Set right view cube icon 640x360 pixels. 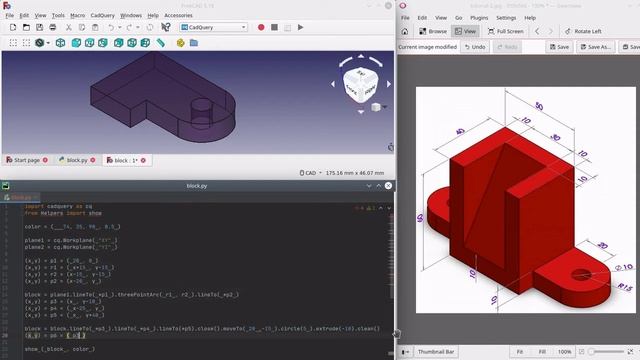pos(103,43)
